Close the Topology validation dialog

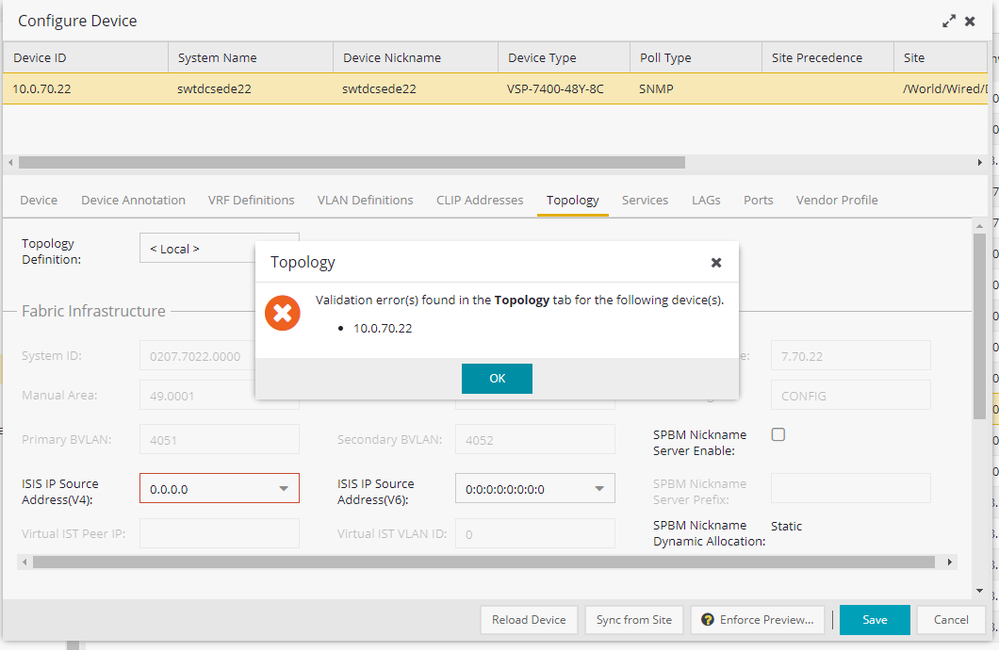[716, 263]
